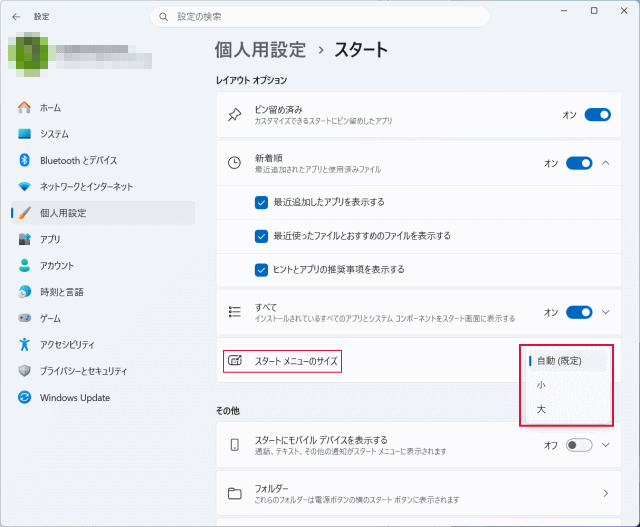Open フォルダー settings via right chevron
The image size is (640, 527).
(606, 494)
